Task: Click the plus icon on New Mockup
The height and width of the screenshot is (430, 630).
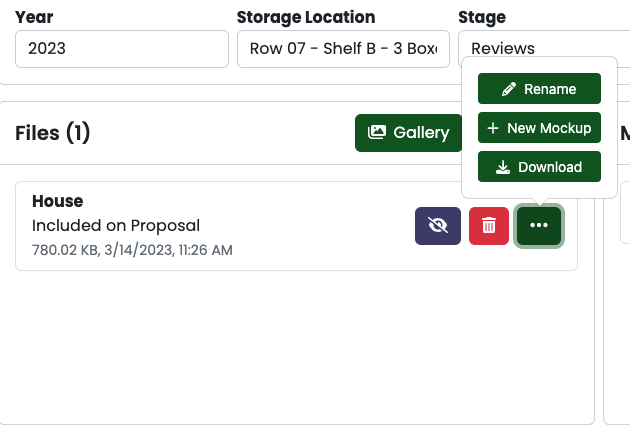Action: click(x=493, y=128)
